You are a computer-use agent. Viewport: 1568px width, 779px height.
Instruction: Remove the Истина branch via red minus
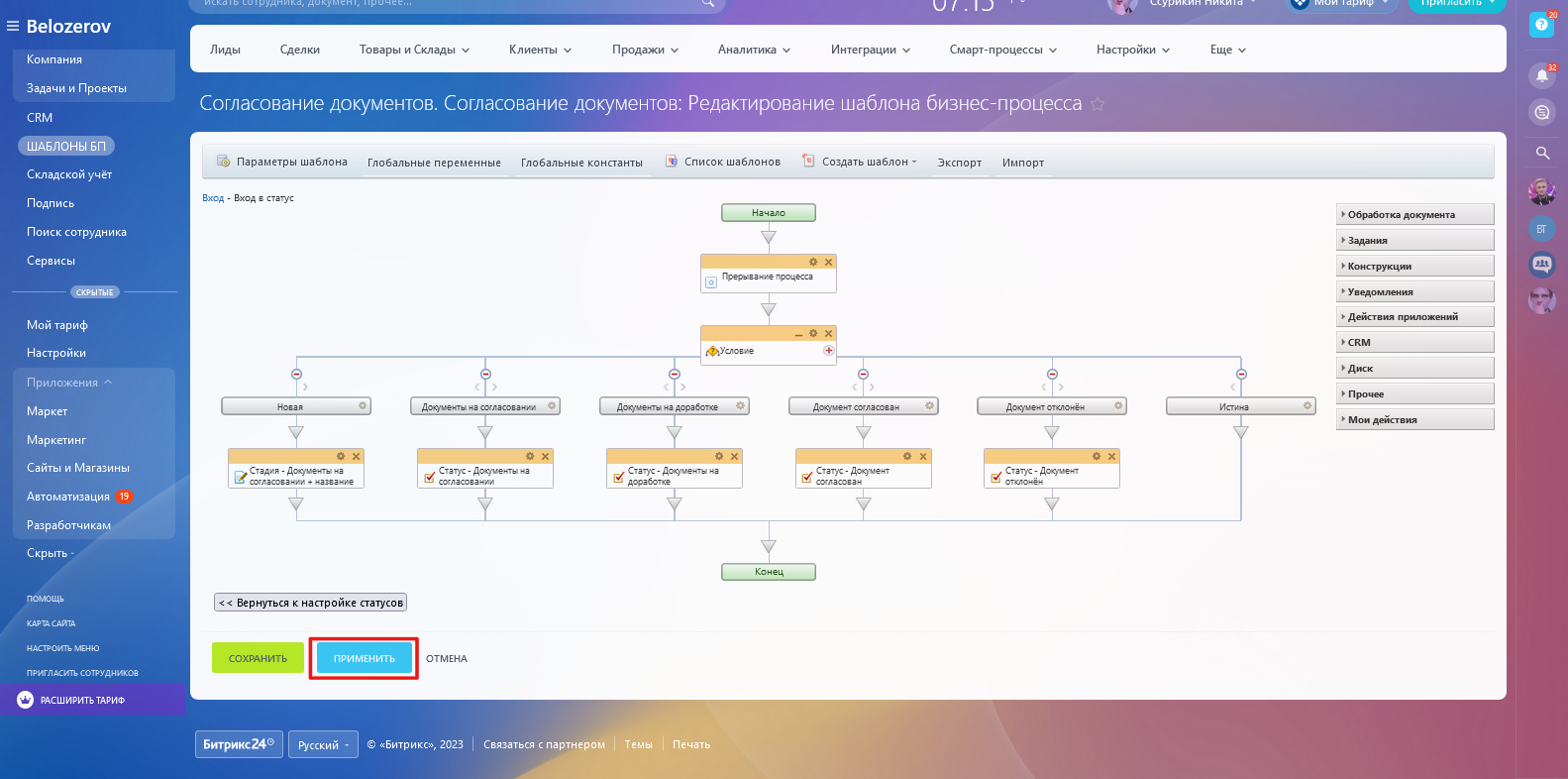[1241, 374]
